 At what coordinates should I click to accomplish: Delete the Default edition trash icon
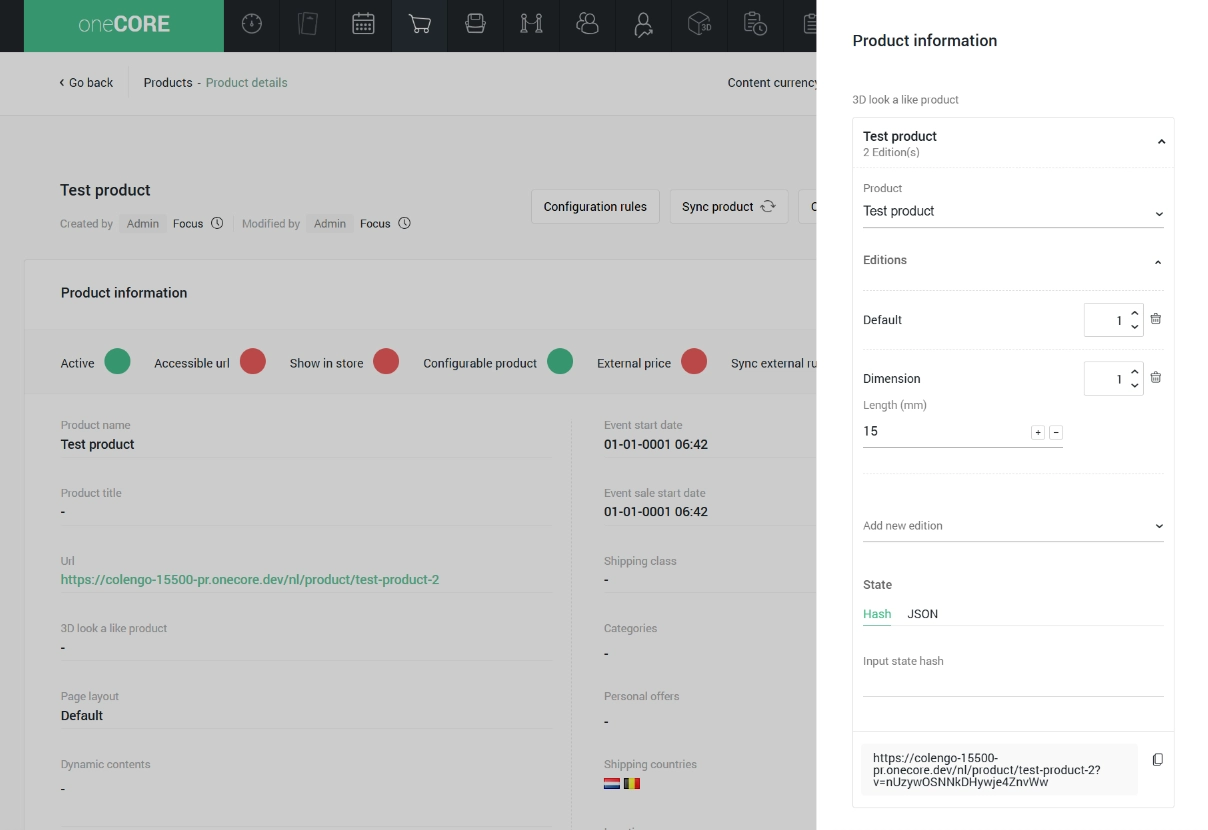point(1156,319)
